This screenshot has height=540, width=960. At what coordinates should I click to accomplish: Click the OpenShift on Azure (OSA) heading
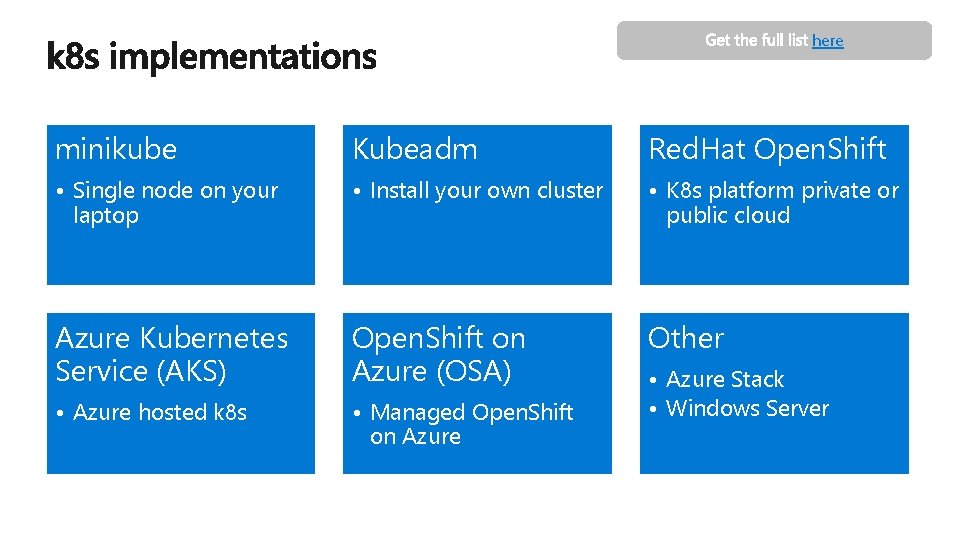pos(438,354)
